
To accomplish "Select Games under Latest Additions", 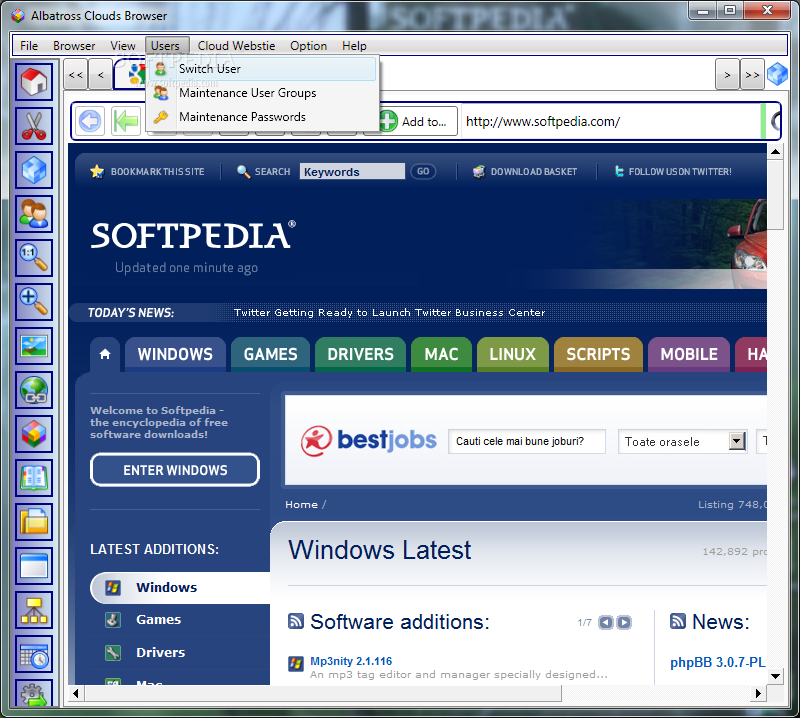I will (158, 620).
